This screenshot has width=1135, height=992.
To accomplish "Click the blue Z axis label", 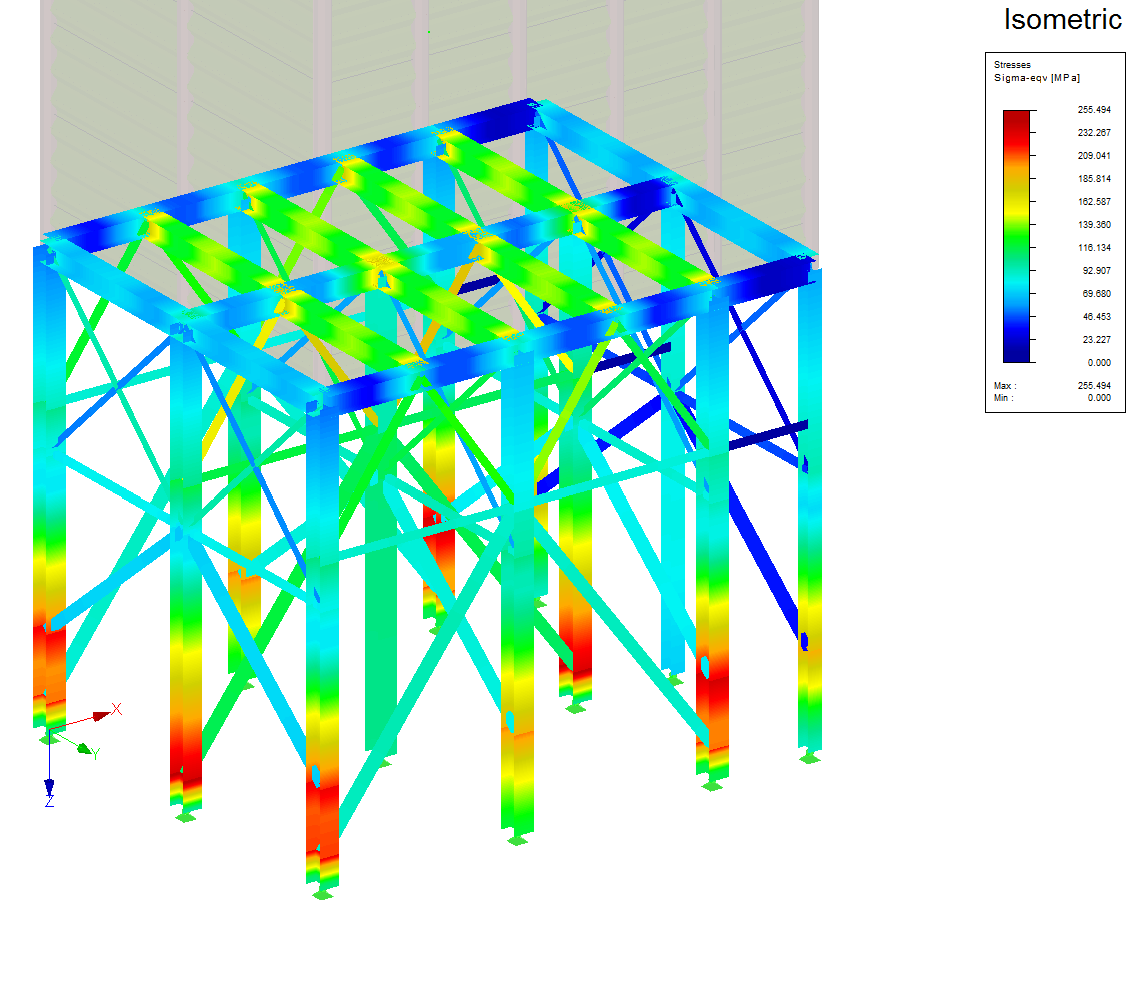I will pos(49,801).
